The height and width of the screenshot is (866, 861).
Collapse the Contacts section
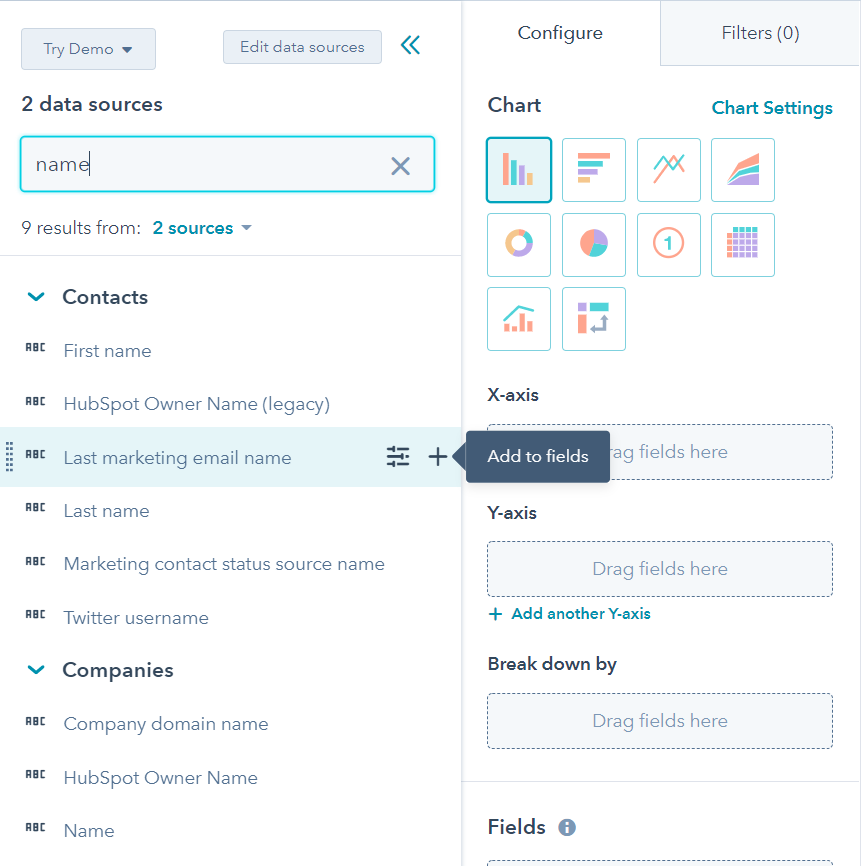click(x=36, y=297)
